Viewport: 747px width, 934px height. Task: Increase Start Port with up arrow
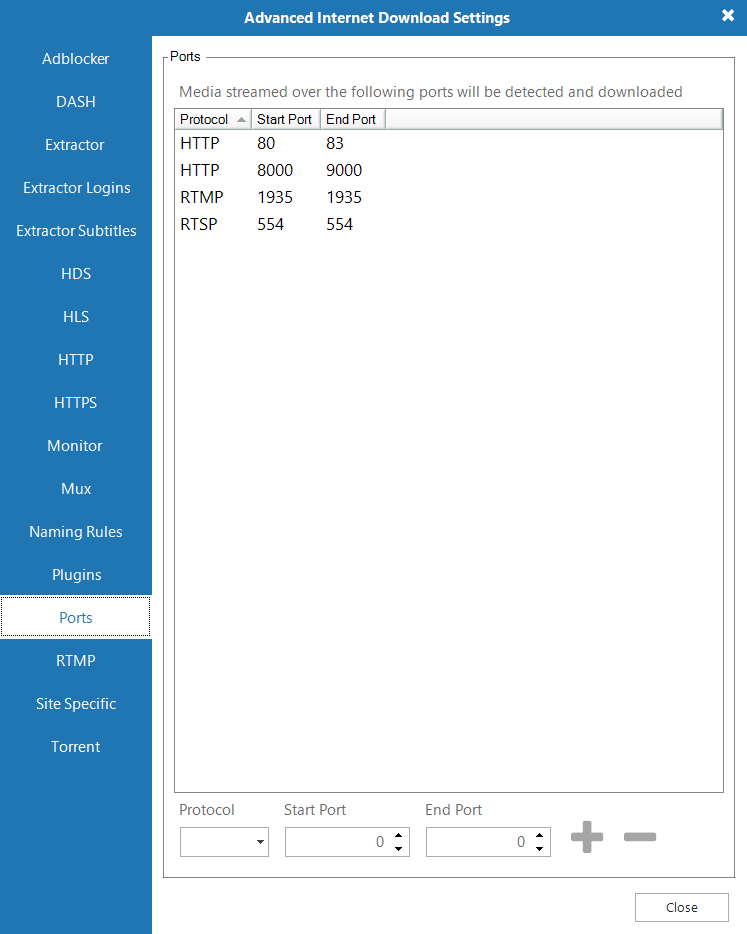(399, 835)
